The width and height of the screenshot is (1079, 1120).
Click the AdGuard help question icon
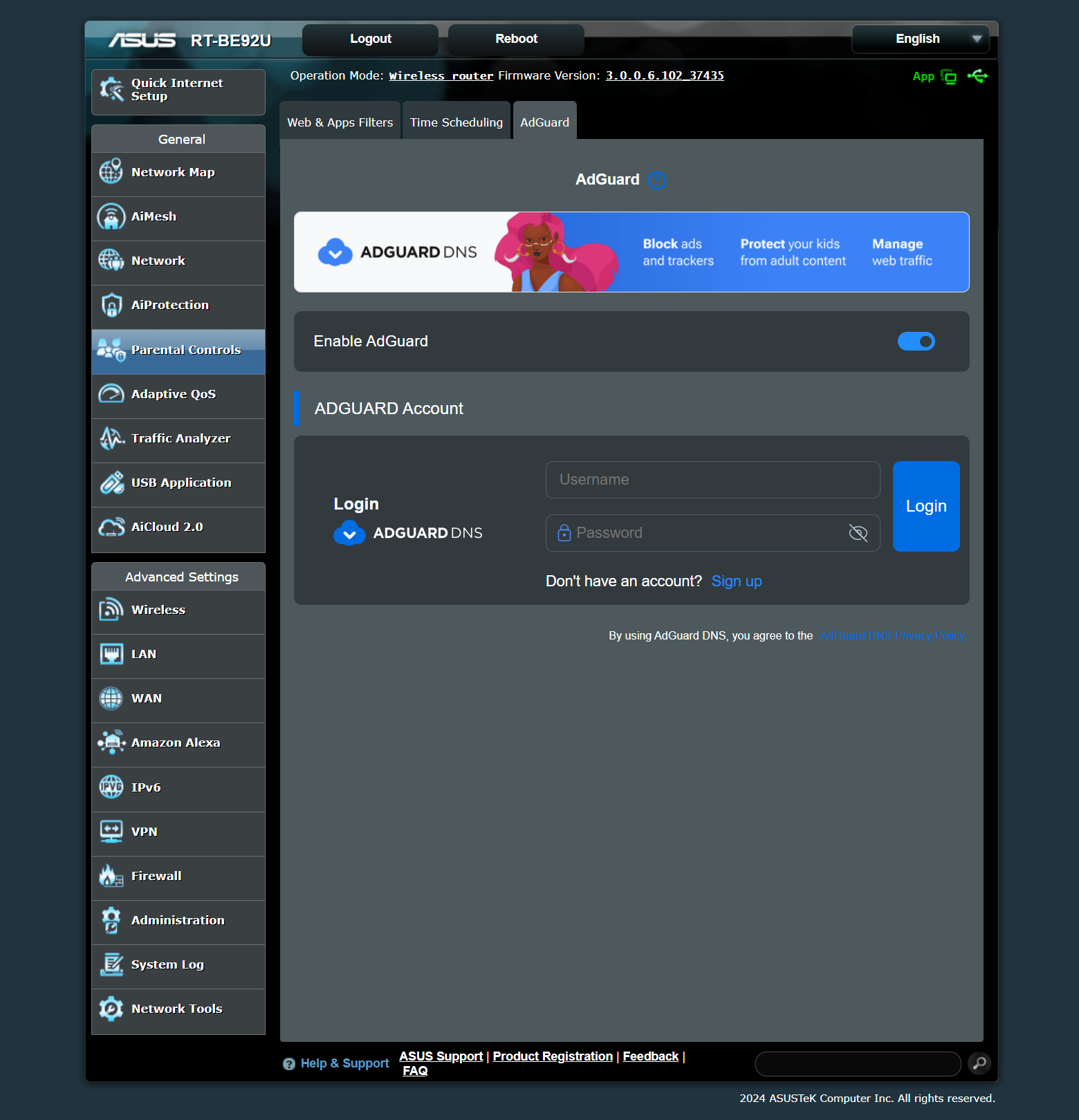[x=657, y=180]
